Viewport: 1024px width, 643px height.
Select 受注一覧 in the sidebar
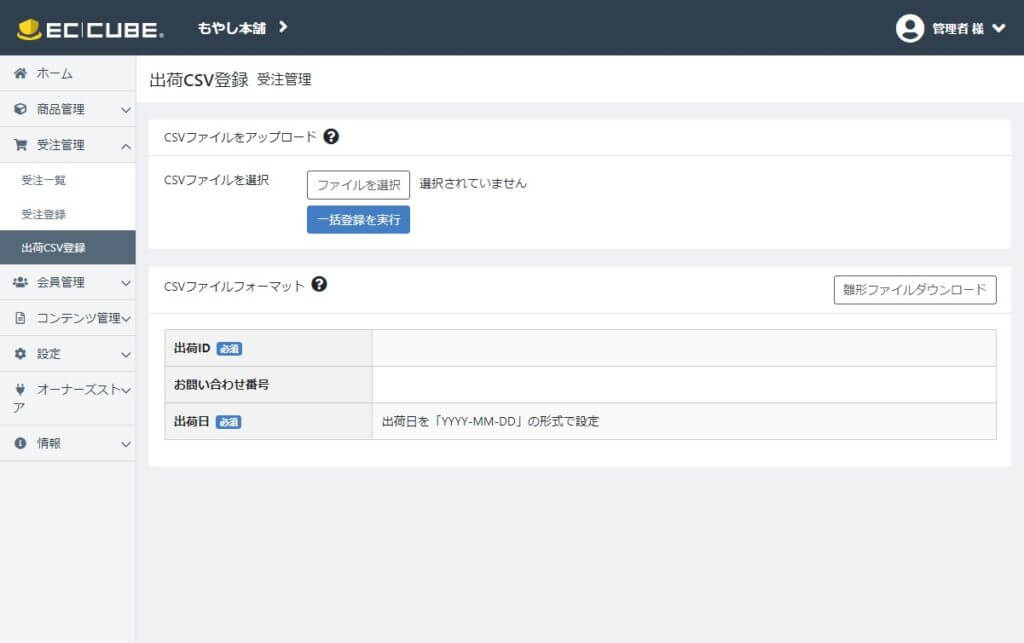tap(44, 180)
